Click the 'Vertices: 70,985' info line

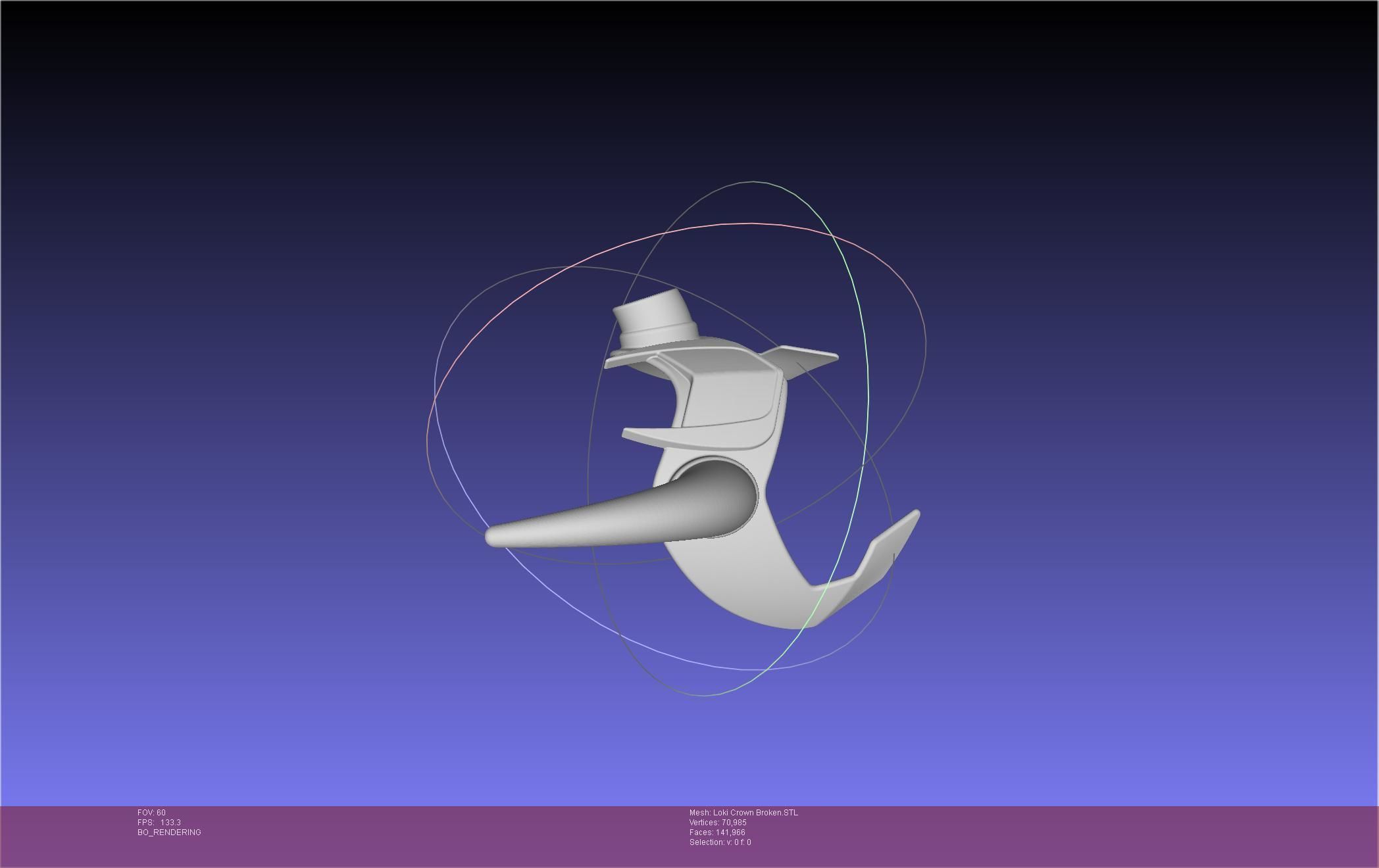pyautogui.click(x=718, y=823)
